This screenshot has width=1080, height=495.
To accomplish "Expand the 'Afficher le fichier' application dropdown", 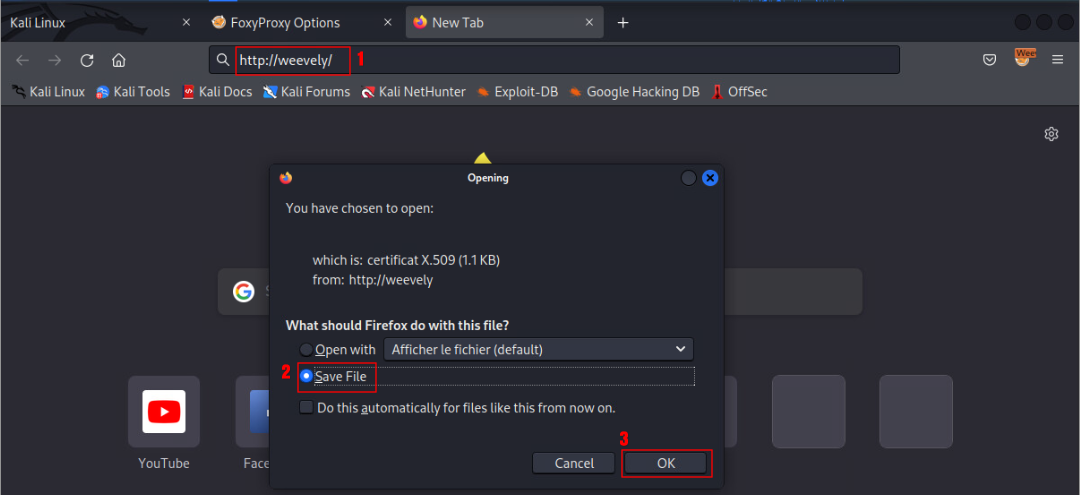I will coord(538,349).
